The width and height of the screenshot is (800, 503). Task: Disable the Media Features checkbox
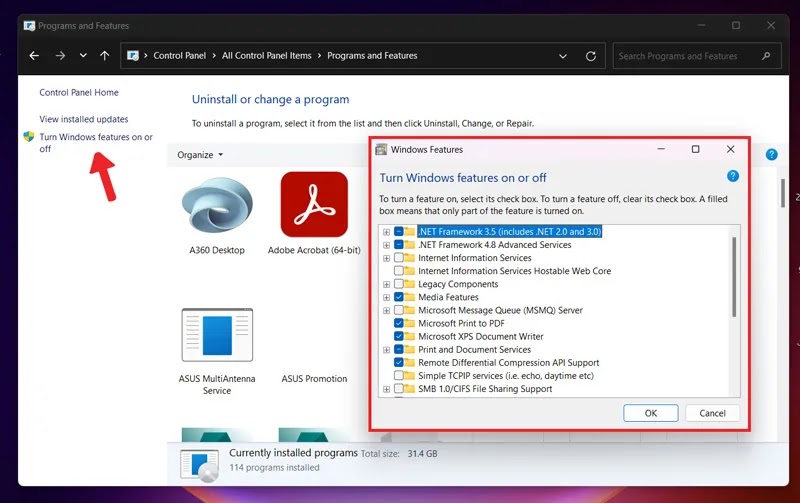(x=398, y=297)
